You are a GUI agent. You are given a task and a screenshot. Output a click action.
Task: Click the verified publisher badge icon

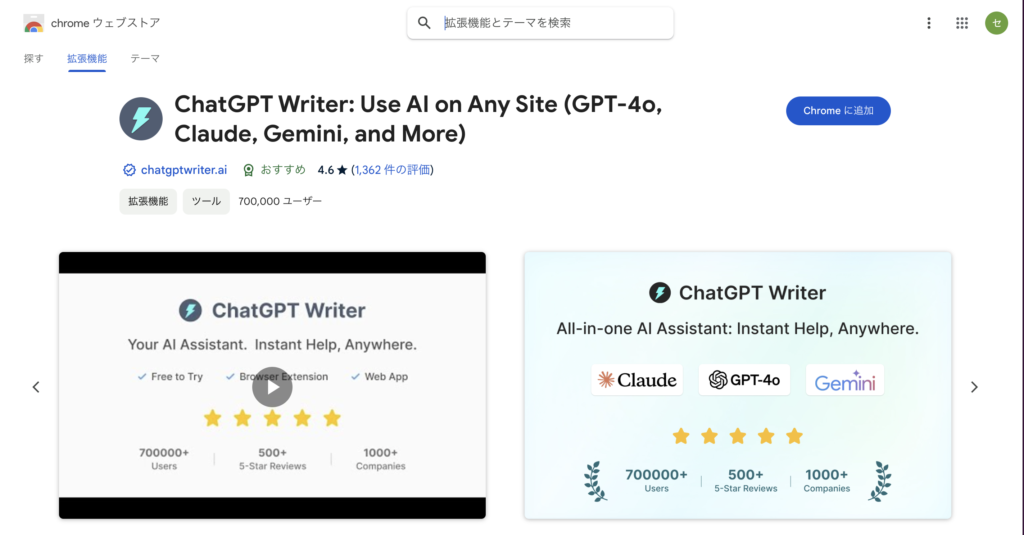click(129, 170)
